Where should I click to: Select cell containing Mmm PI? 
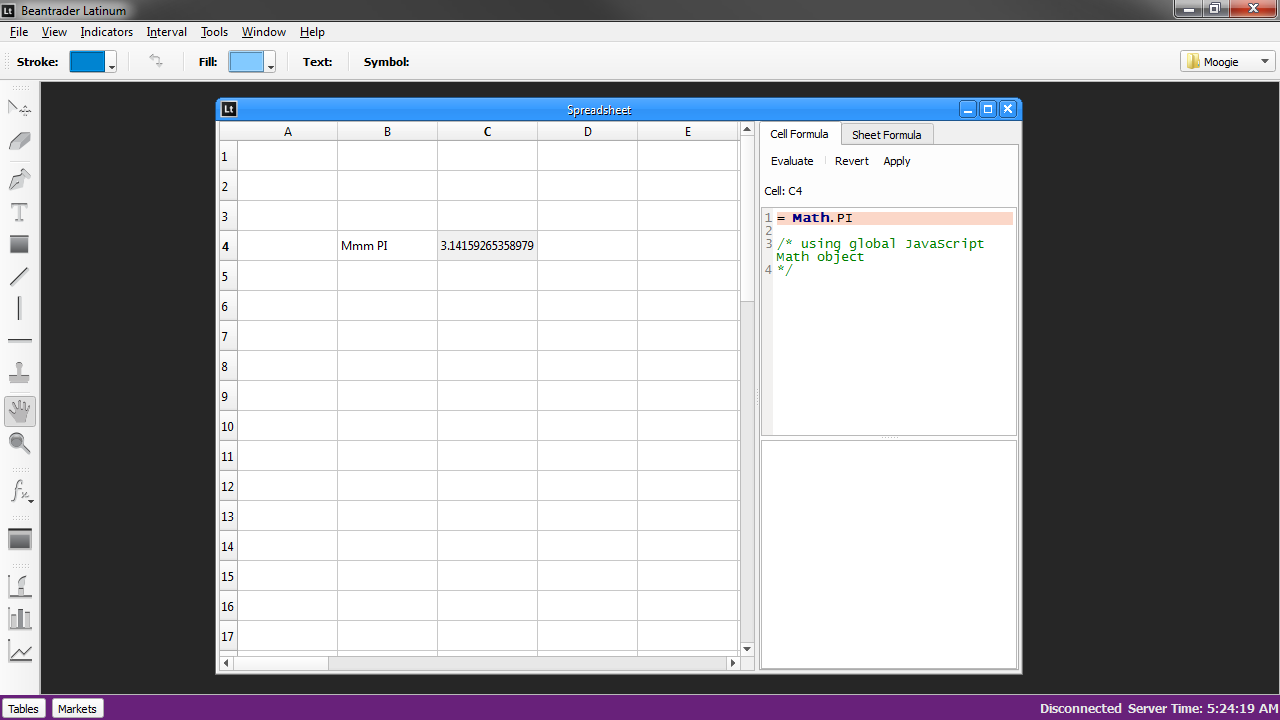coord(388,246)
